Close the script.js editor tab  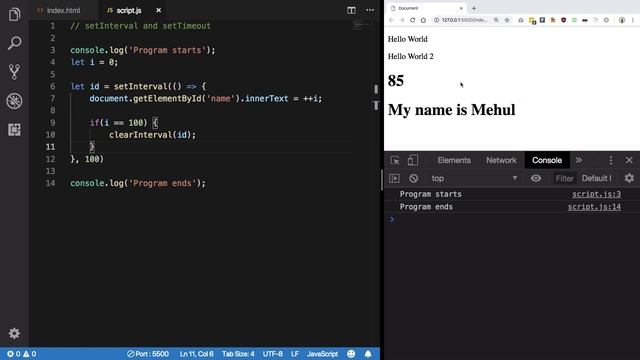pos(158,10)
